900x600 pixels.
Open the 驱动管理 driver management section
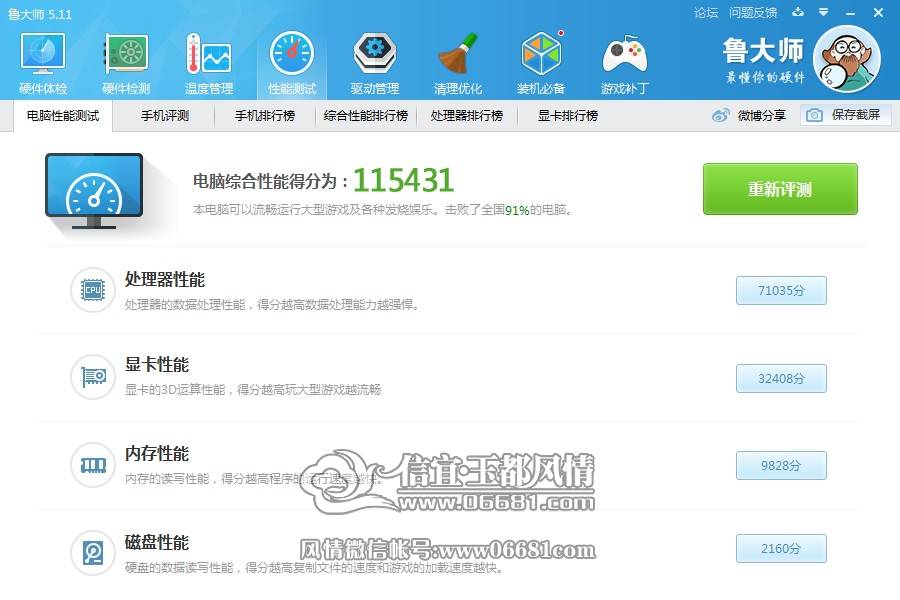(375, 63)
